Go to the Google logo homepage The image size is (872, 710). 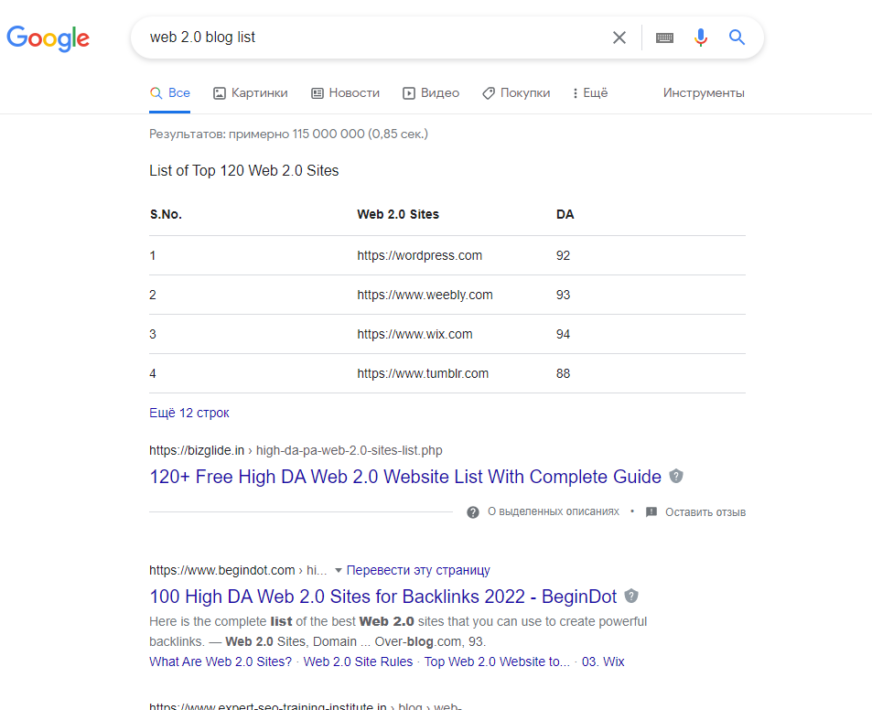tap(48, 38)
